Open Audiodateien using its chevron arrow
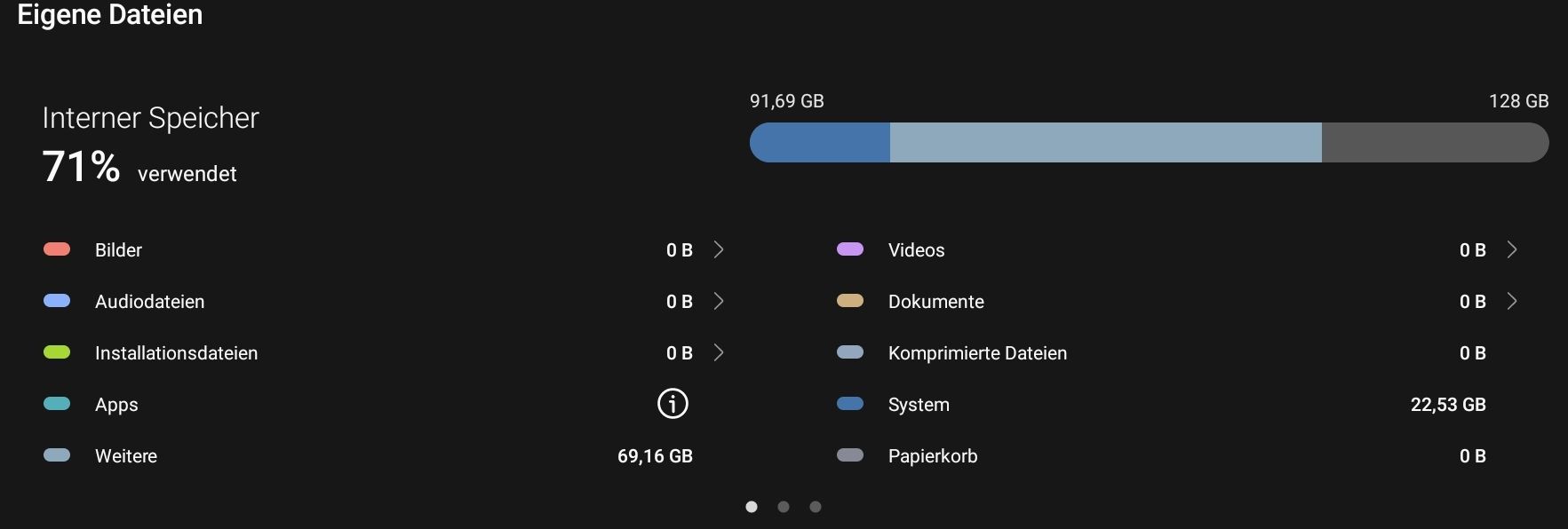1568x529 pixels. pyautogui.click(x=719, y=302)
